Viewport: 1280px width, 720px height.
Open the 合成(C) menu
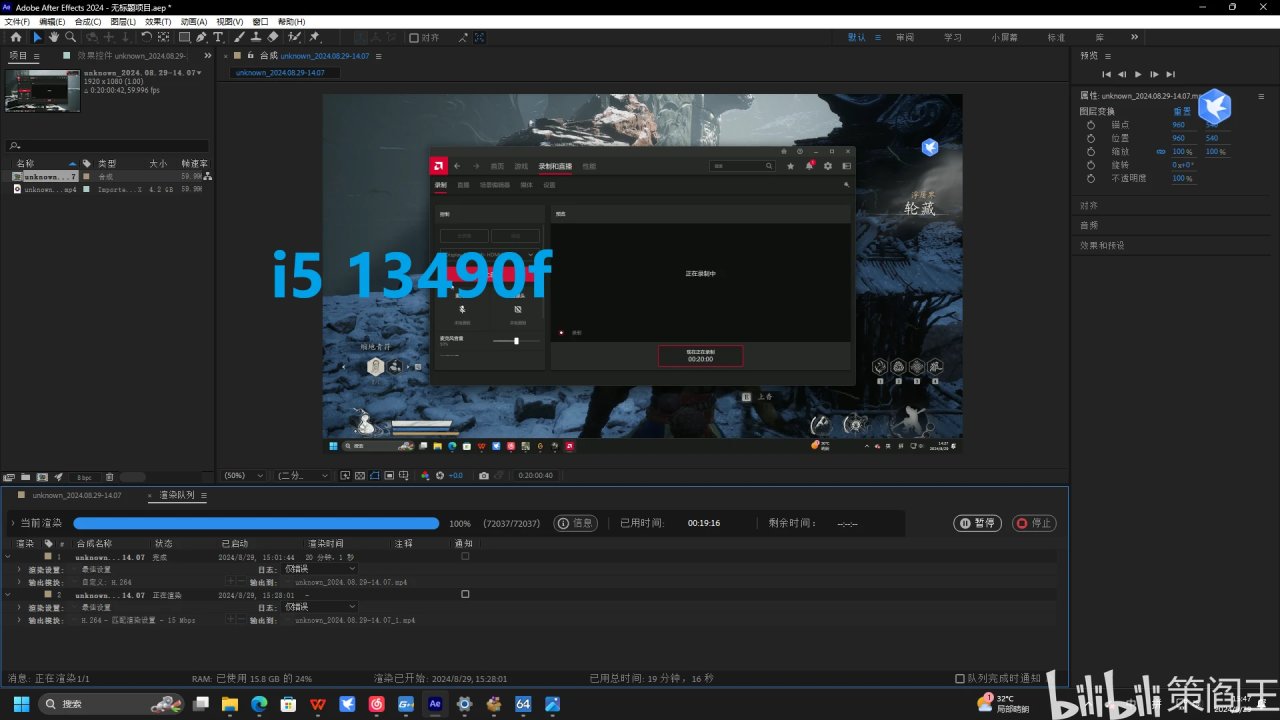click(x=88, y=21)
